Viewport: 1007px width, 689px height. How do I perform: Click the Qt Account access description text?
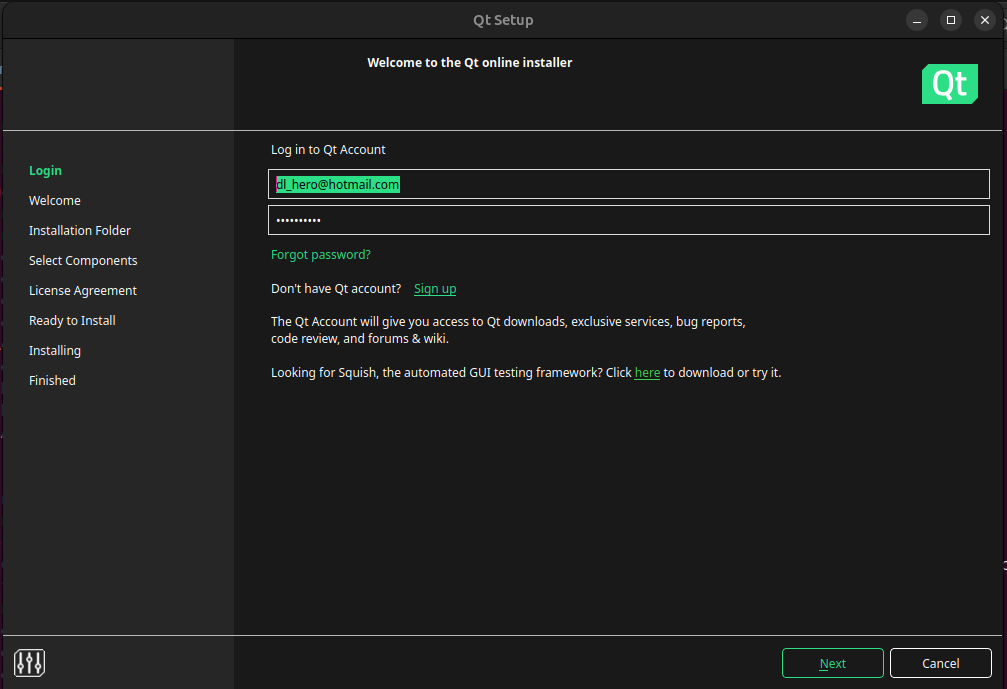(508, 330)
